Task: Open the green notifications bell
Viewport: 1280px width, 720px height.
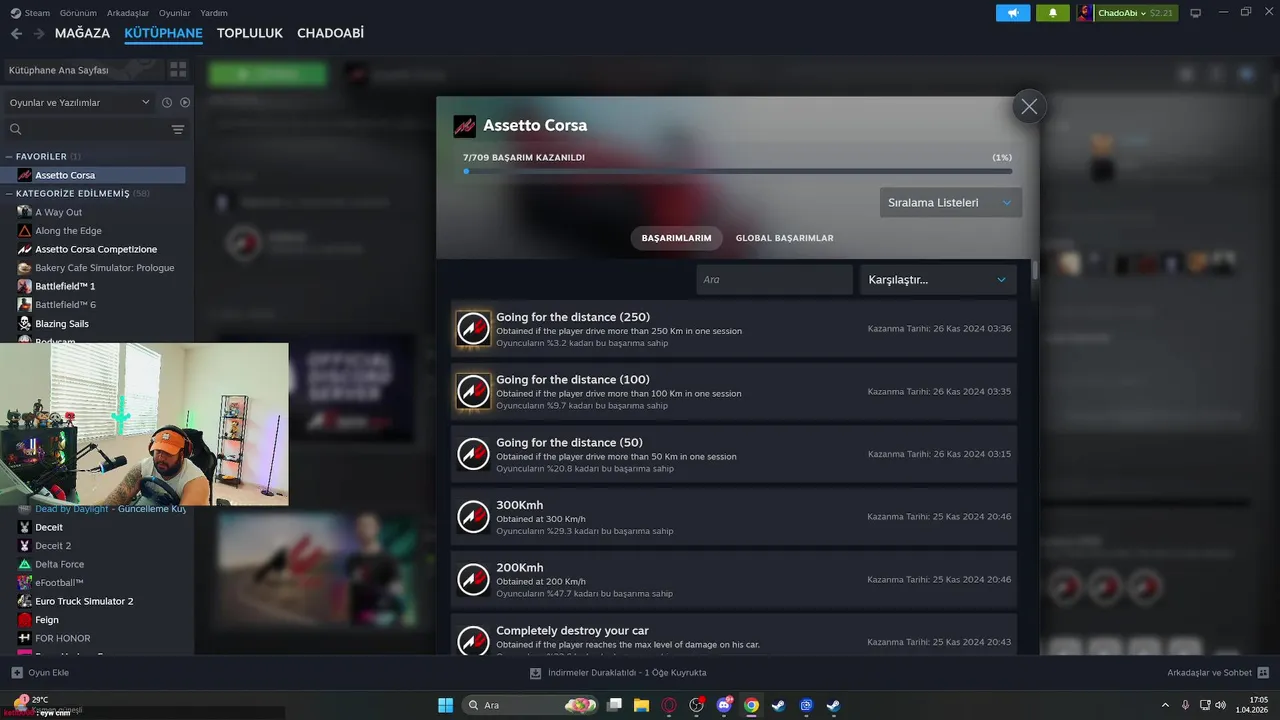Action: (1053, 13)
